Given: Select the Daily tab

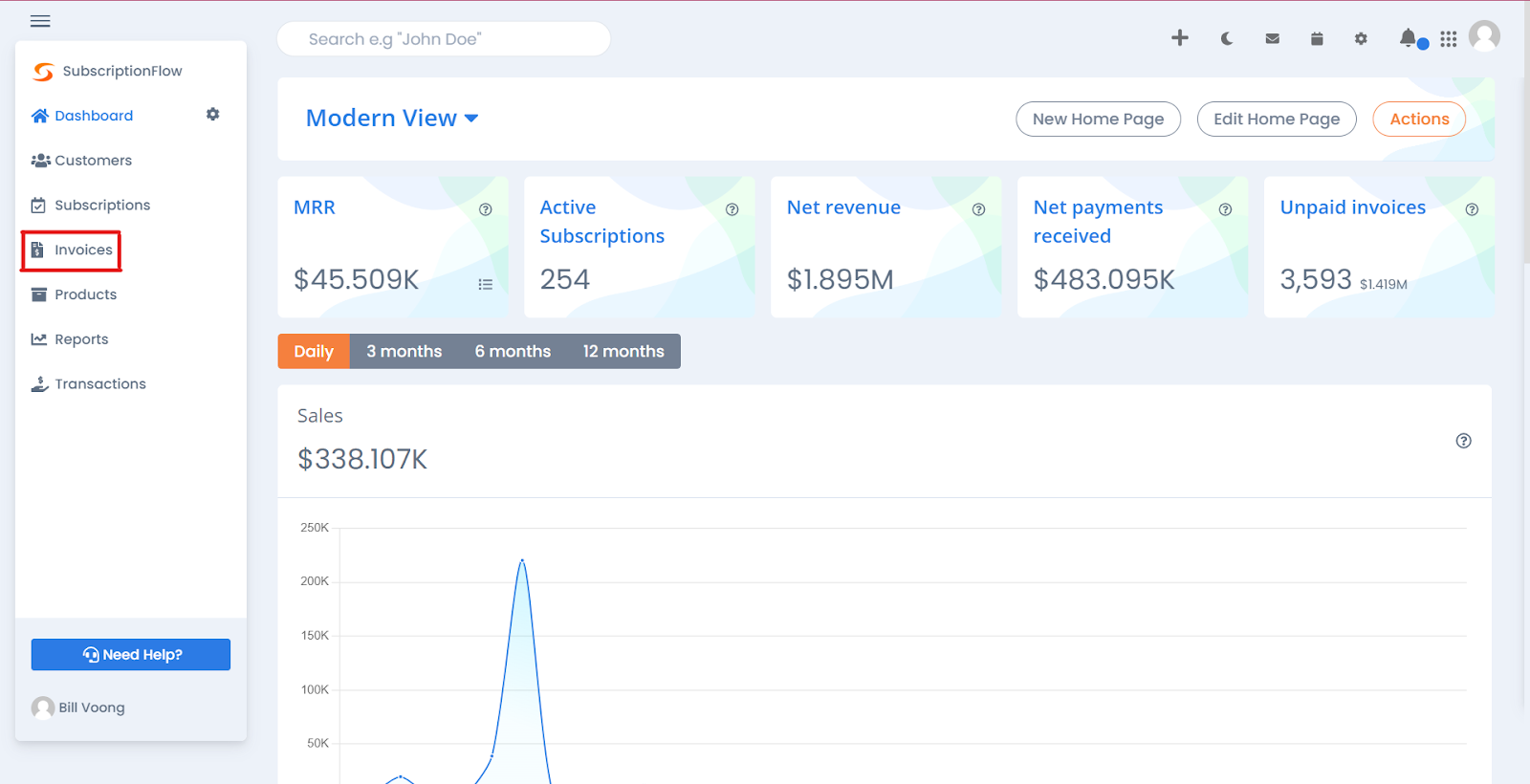Looking at the screenshot, I should [314, 351].
